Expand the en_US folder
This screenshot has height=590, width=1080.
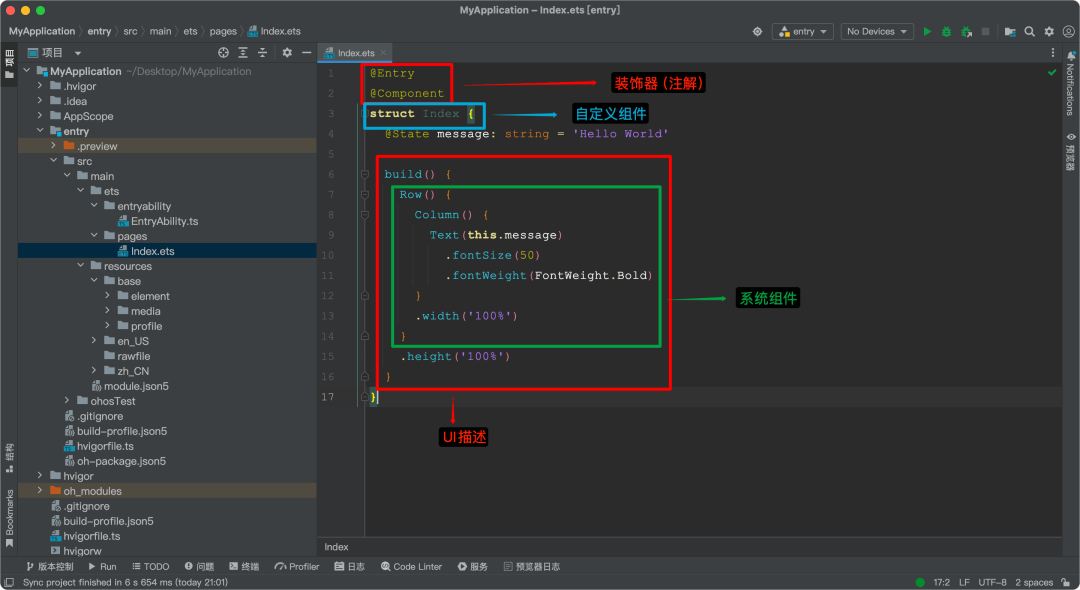94,341
